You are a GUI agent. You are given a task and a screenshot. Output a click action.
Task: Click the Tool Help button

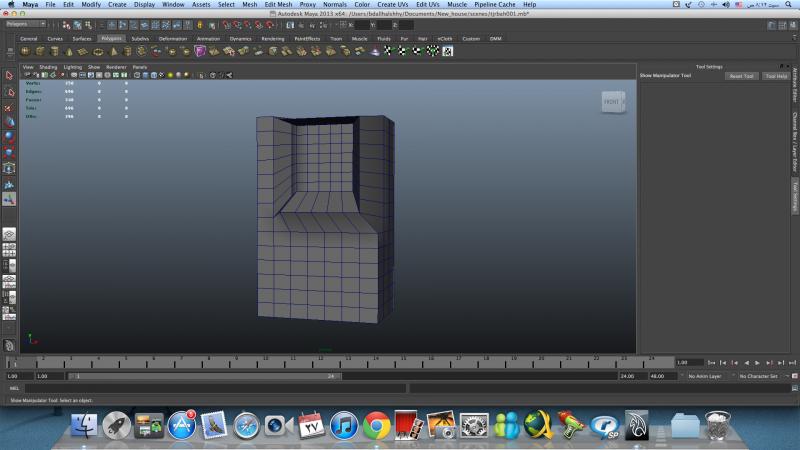pyautogui.click(x=775, y=76)
